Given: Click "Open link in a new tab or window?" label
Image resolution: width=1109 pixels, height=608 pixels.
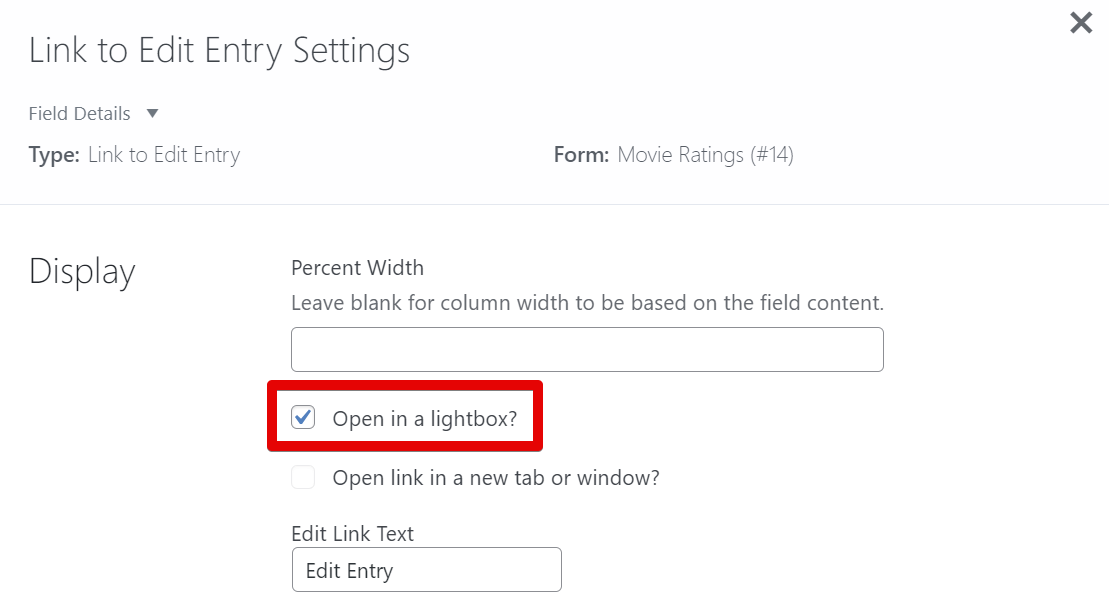Looking at the screenshot, I should [x=496, y=478].
